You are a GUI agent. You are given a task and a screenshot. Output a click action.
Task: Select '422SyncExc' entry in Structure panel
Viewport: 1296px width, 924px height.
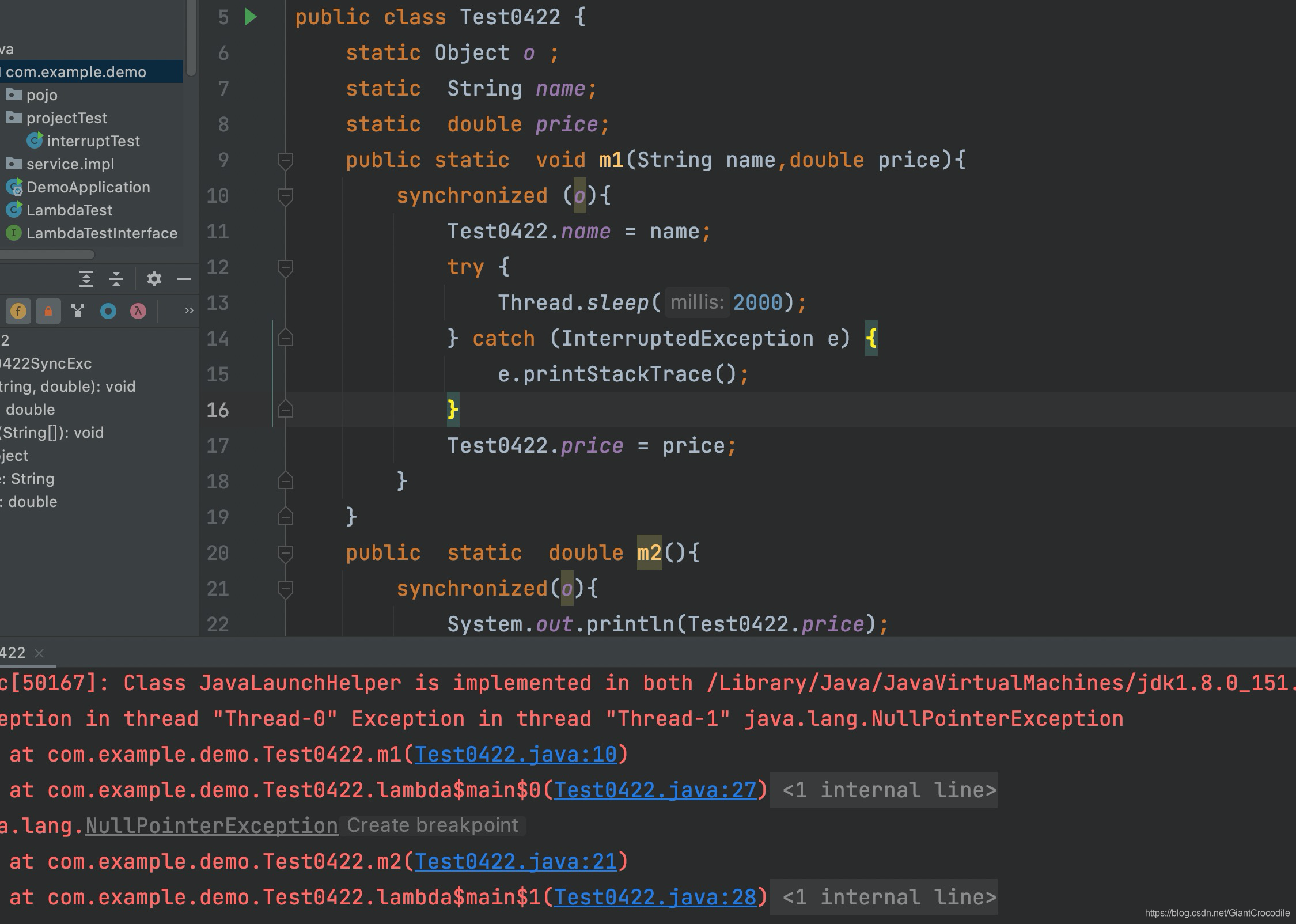click(46, 363)
